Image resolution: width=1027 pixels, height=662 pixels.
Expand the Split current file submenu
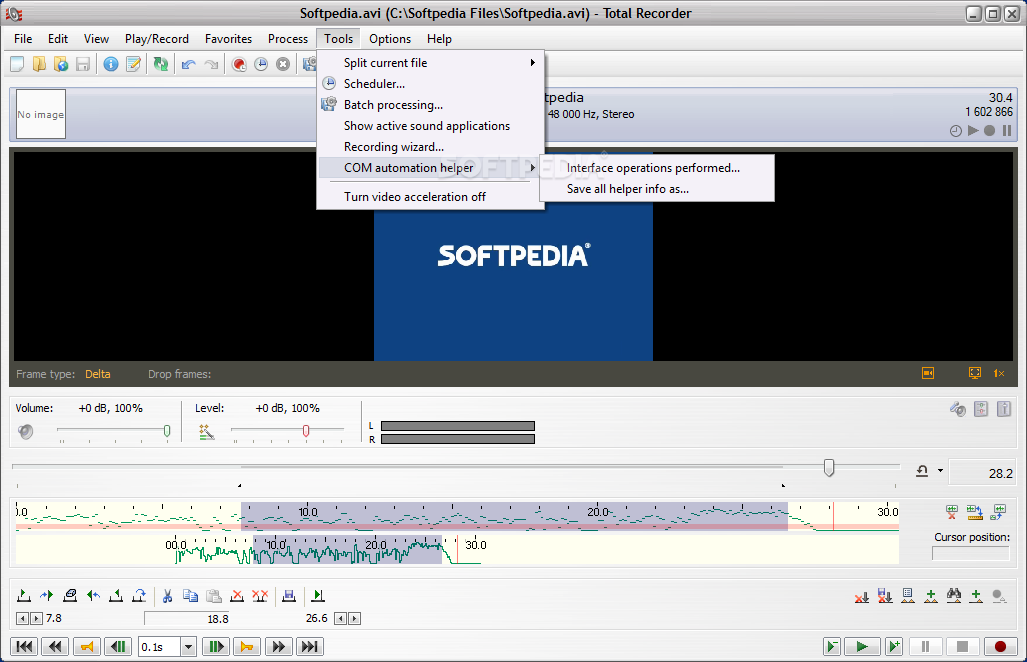tap(430, 63)
